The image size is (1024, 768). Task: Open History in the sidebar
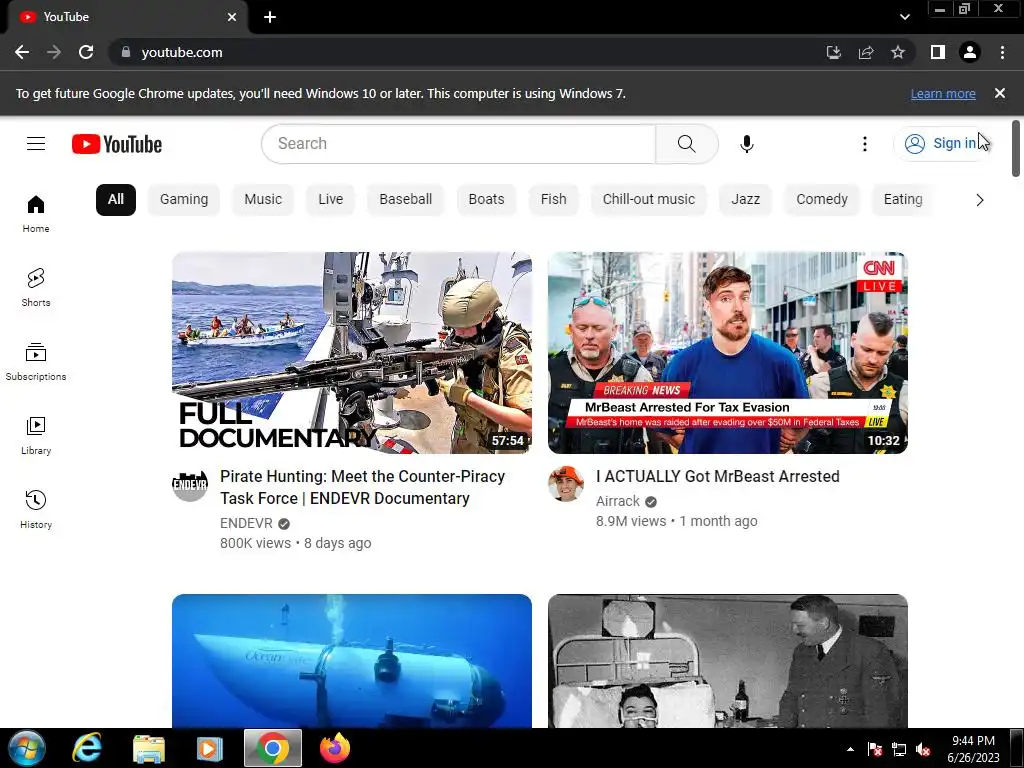[x=36, y=509]
